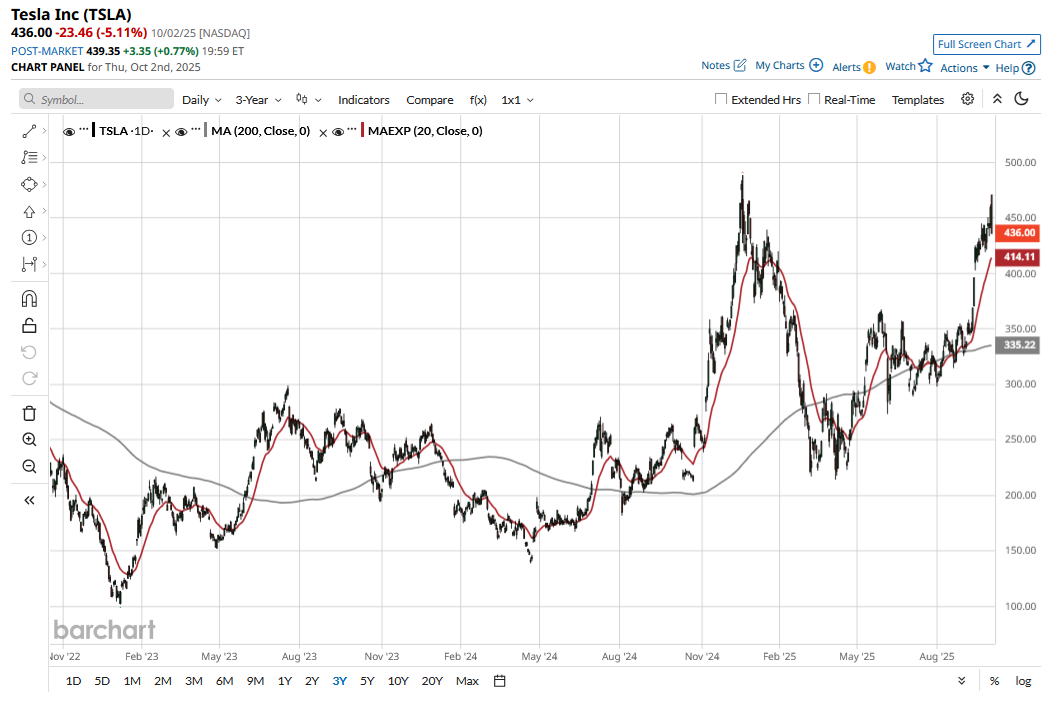
Task: Undo last chart action
Action: point(29,352)
